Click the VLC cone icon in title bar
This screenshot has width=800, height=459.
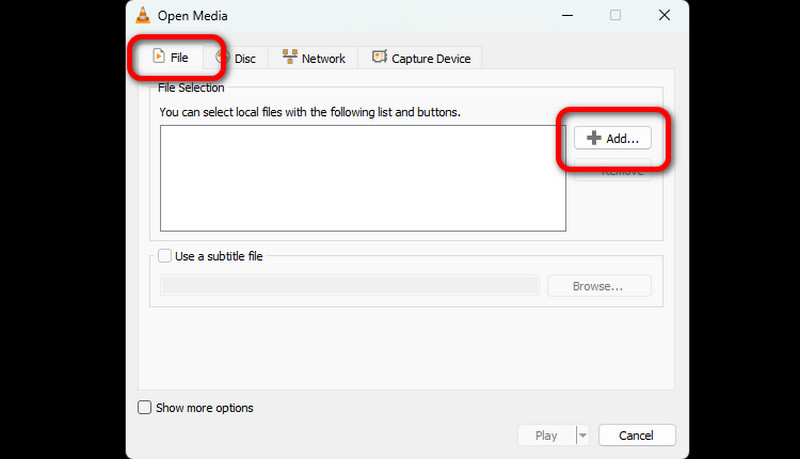click(145, 15)
